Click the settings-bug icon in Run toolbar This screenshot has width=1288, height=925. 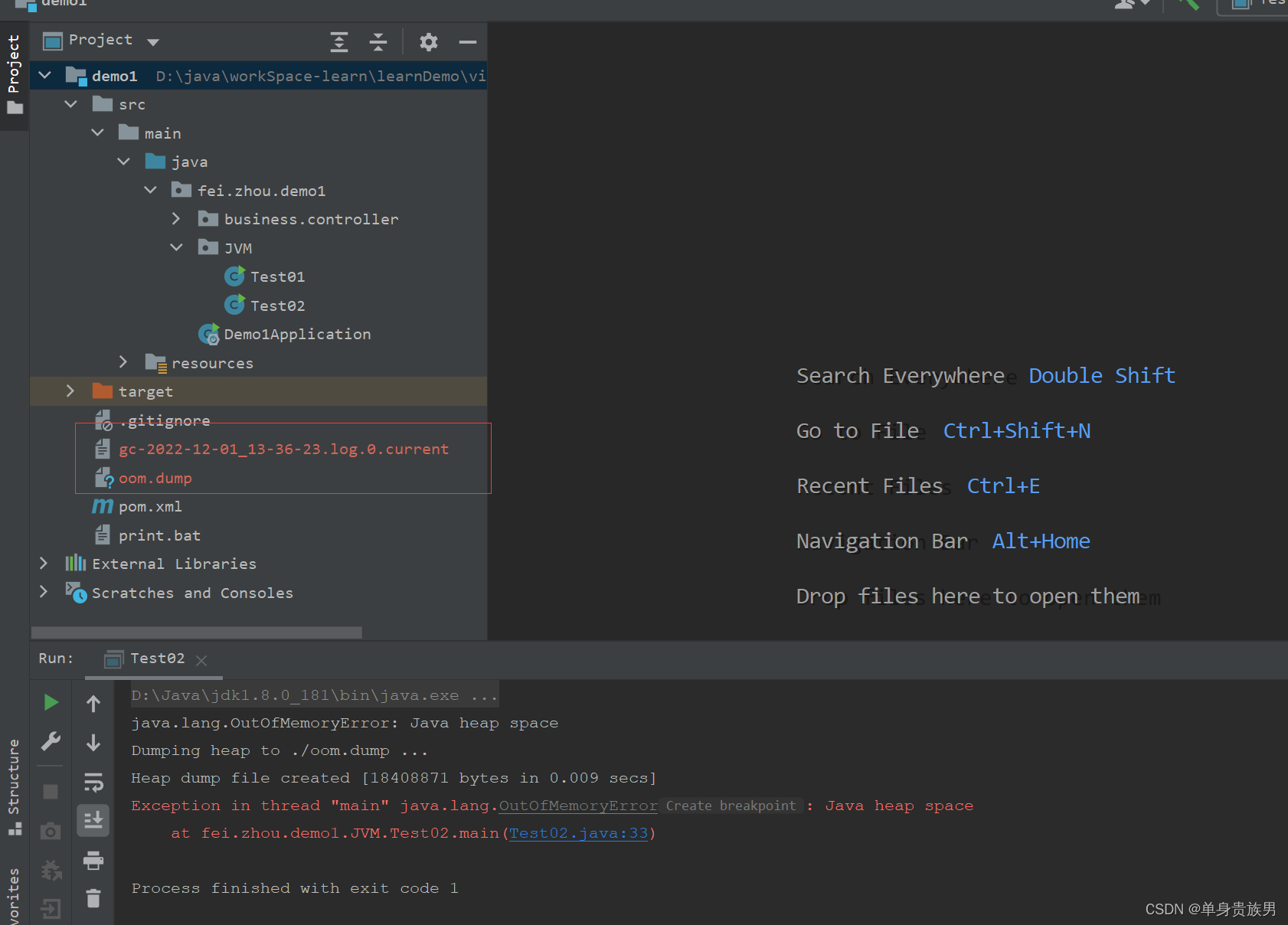pyautogui.click(x=51, y=870)
